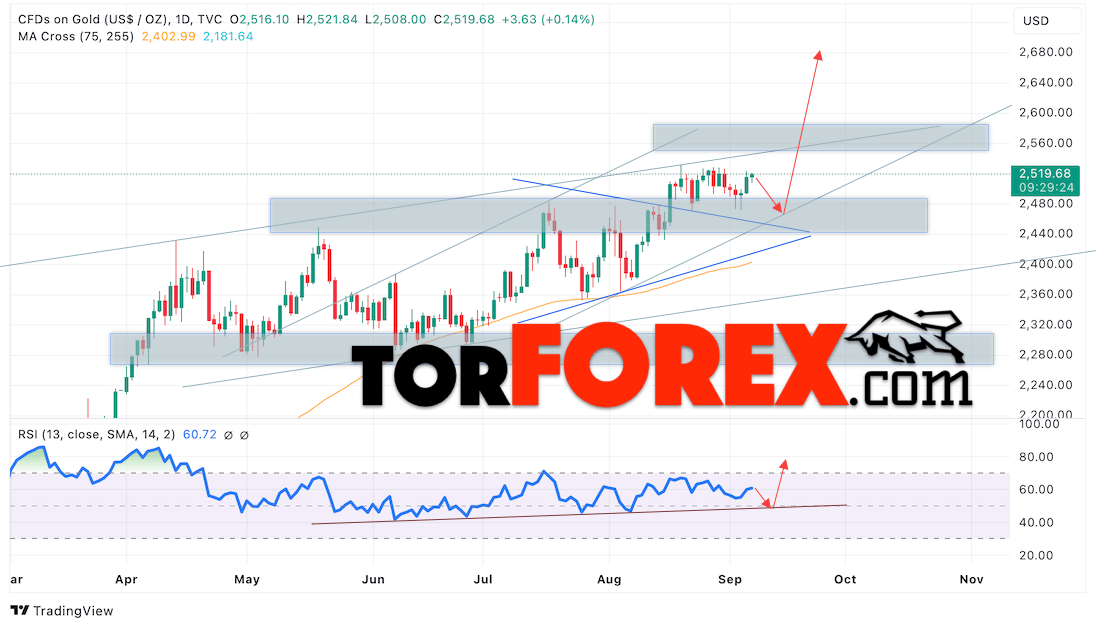This screenshot has width=1096, height=628.
Task: Open the TradingView logo link
Action: click(x=62, y=611)
